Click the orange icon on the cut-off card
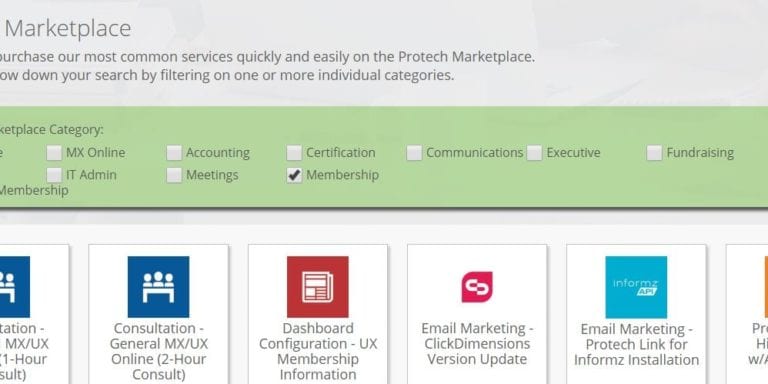Viewport: 768px width, 384px height. click(x=766, y=287)
